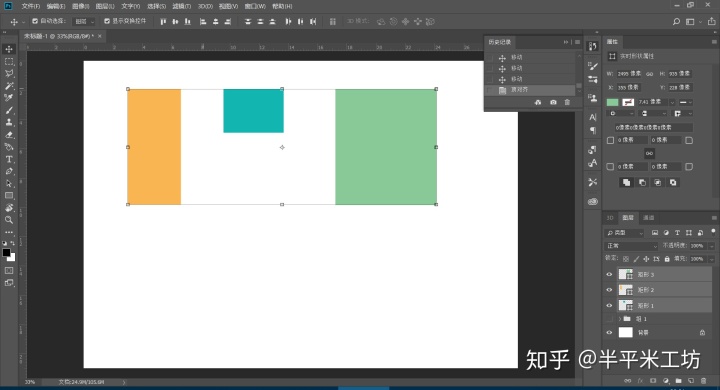The image size is (720, 390).
Task: Click the create new group folder icon
Action: click(x=678, y=381)
